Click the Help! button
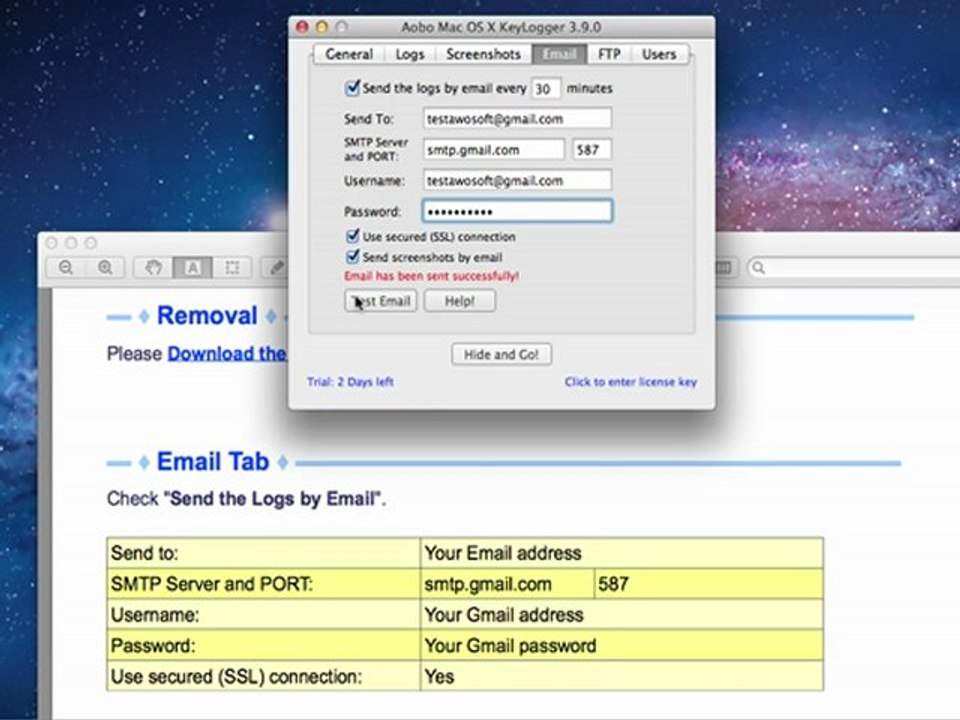 click(x=460, y=301)
